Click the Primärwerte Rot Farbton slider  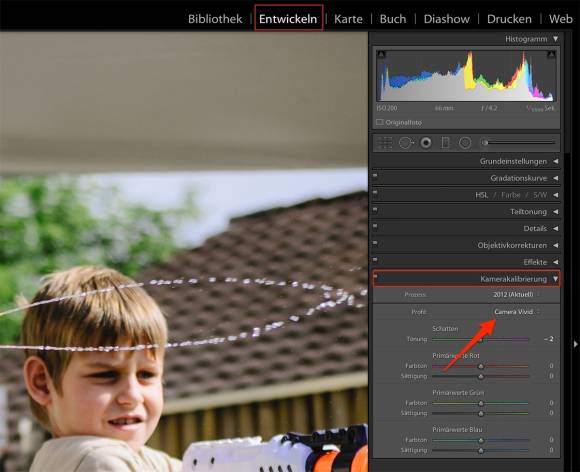(480, 366)
